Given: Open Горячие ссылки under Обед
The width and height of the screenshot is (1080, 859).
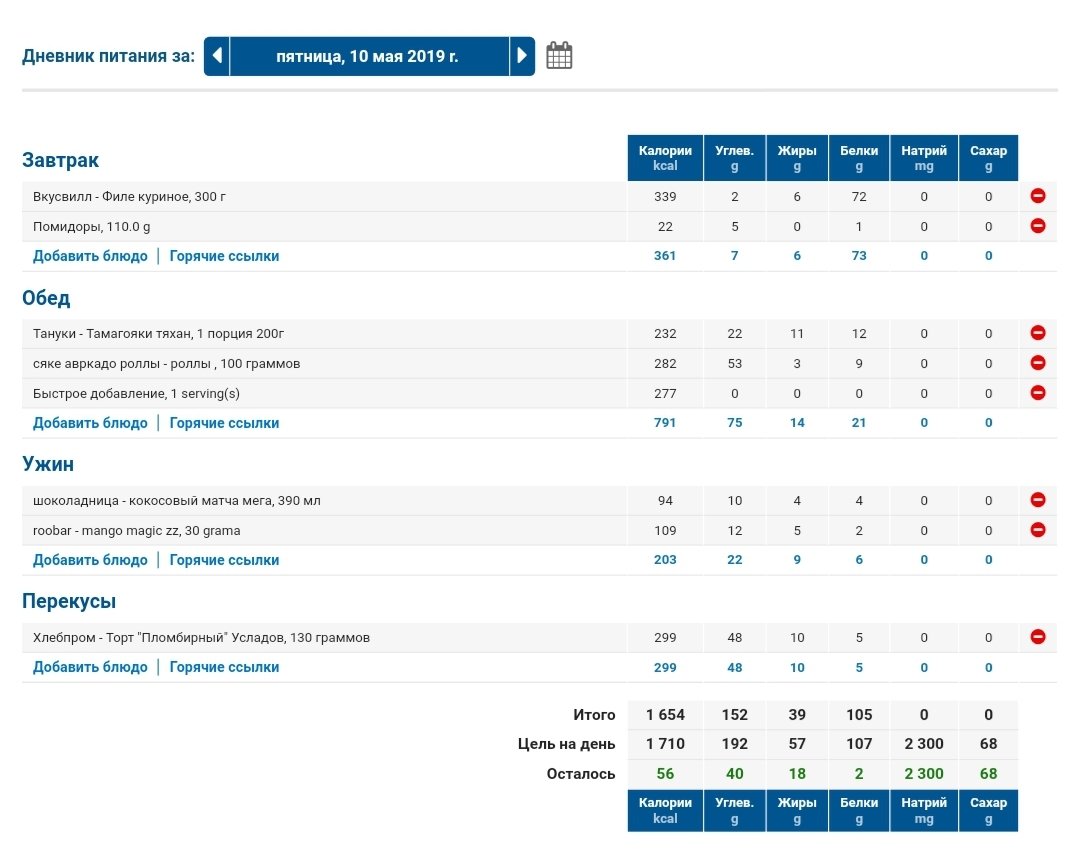Looking at the screenshot, I should pos(224,423).
